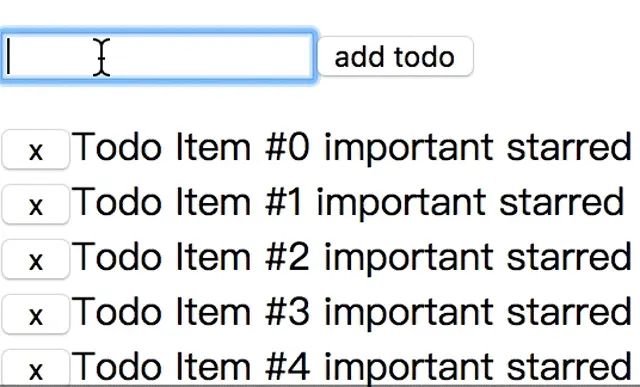Click the word starred on Todo Item #0
This screenshot has width=640, height=387.
point(569,147)
